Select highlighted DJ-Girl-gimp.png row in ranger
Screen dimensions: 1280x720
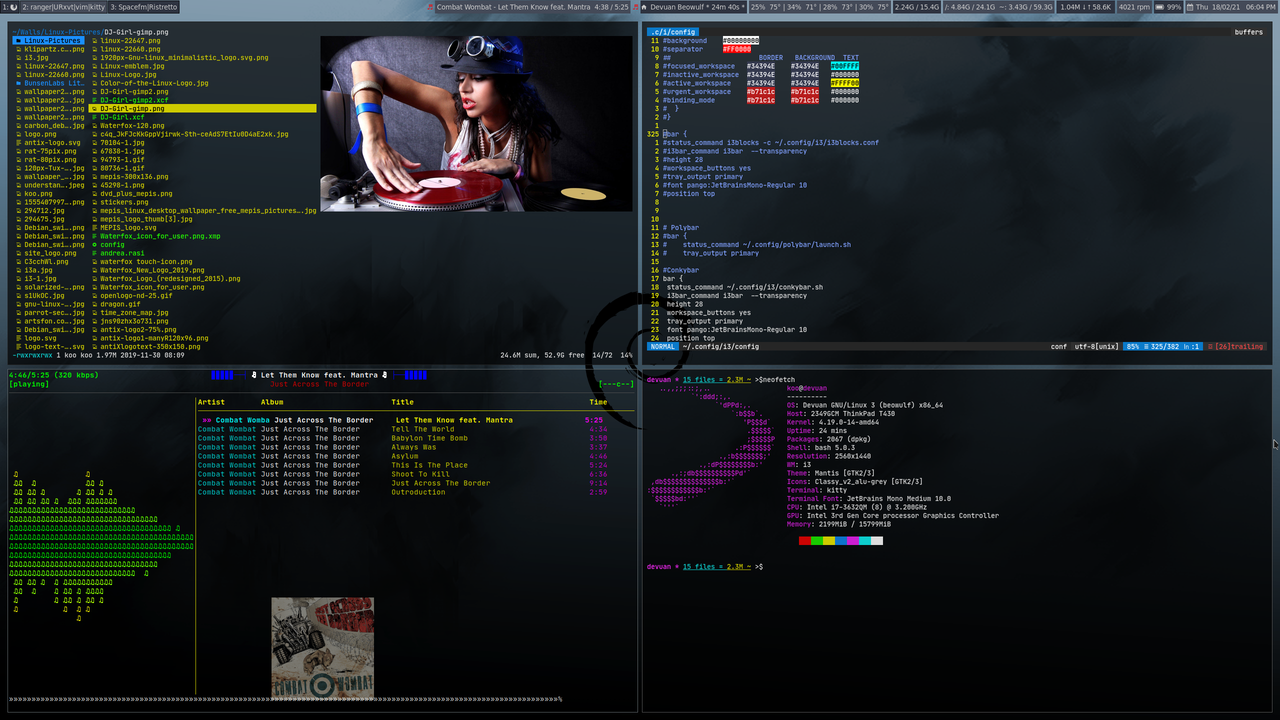click(x=203, y=108)
